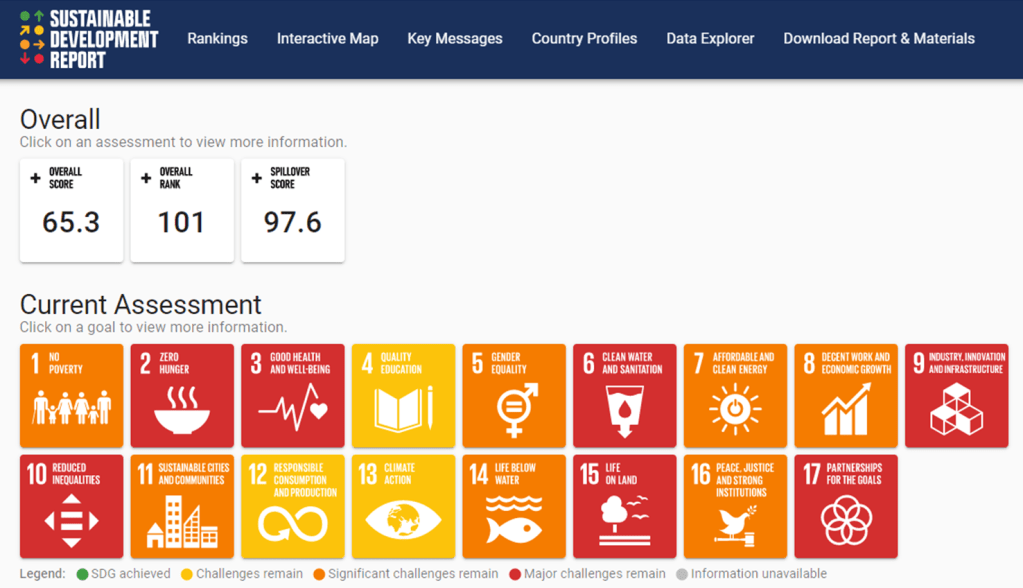
Task: Select the Zero Hunger goal tile
Action: pos(182,396)
